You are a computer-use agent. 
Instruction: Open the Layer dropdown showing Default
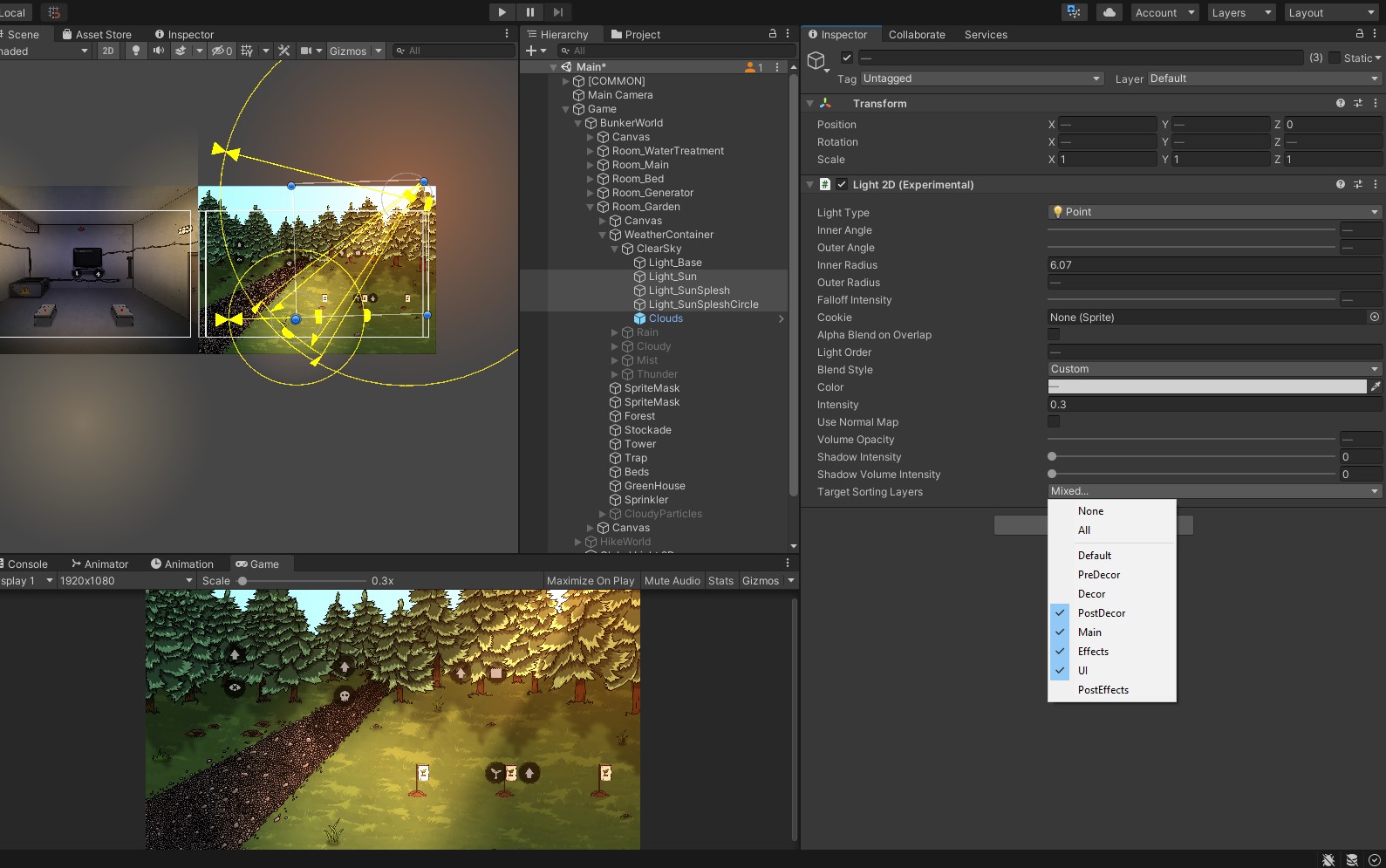point(1264,79)
